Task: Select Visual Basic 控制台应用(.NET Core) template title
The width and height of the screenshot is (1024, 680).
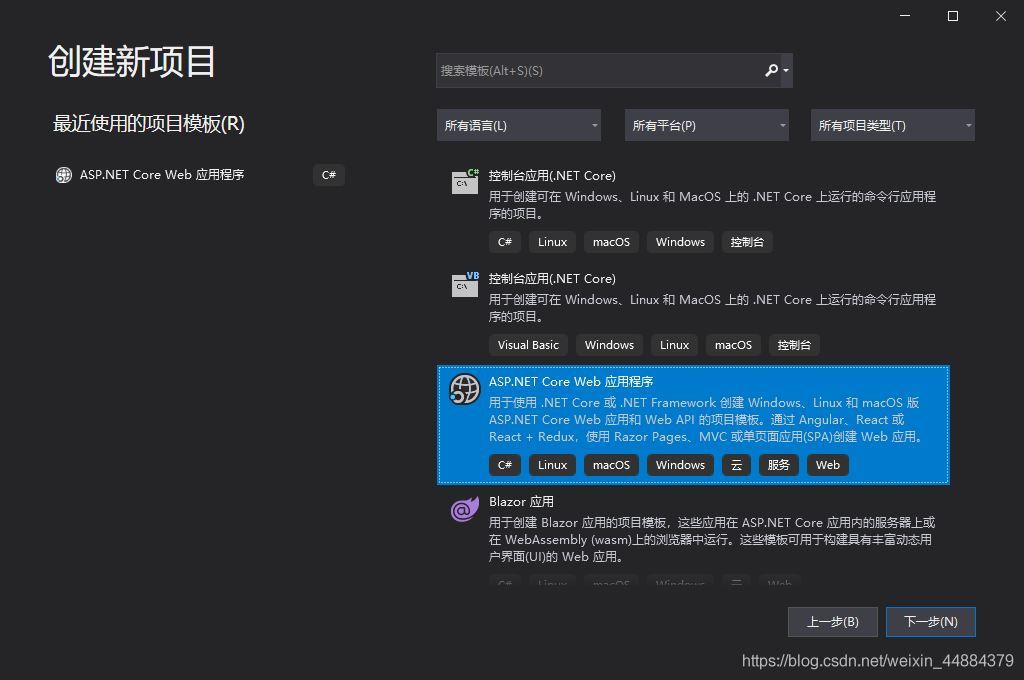Action: click(552, 279)
